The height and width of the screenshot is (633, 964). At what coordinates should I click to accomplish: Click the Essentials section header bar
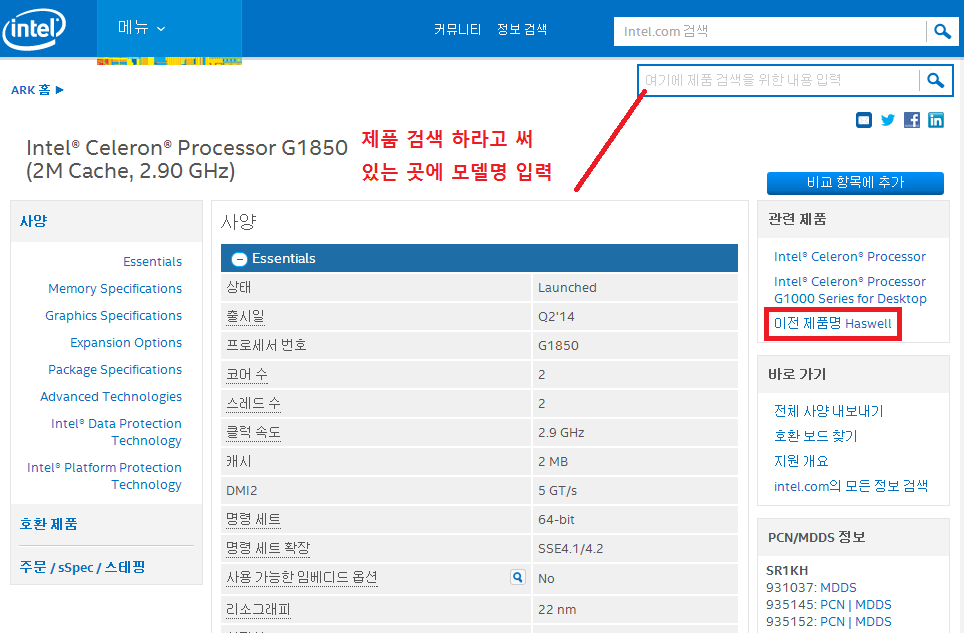point(480,258)
